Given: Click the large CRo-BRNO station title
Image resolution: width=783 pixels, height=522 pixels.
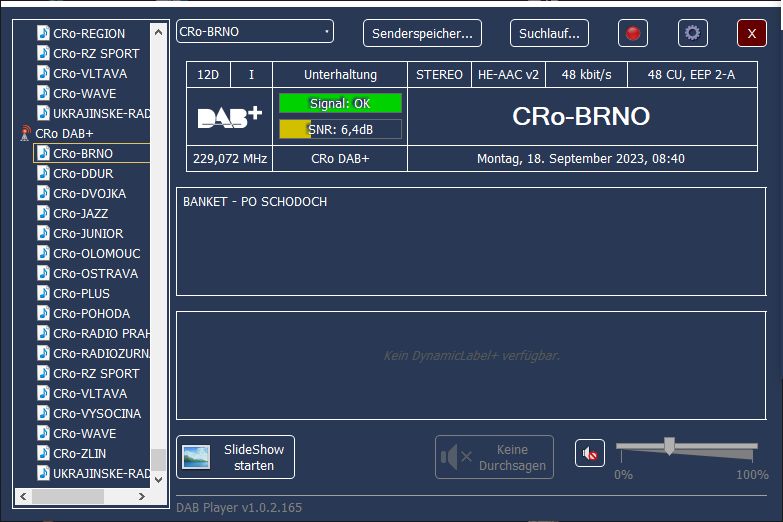Looking at the screenshot, I should (x=581, y=116).
